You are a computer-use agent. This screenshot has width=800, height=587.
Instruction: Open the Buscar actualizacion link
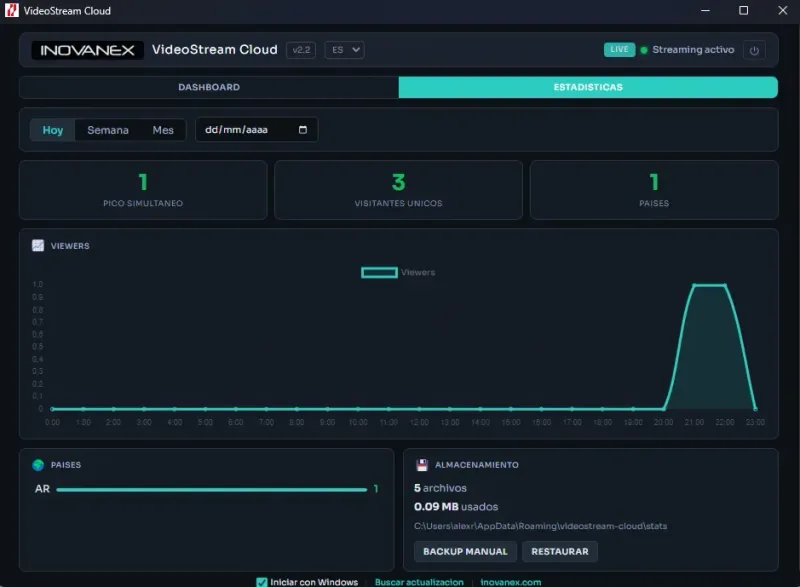click(x=419, y=582)
